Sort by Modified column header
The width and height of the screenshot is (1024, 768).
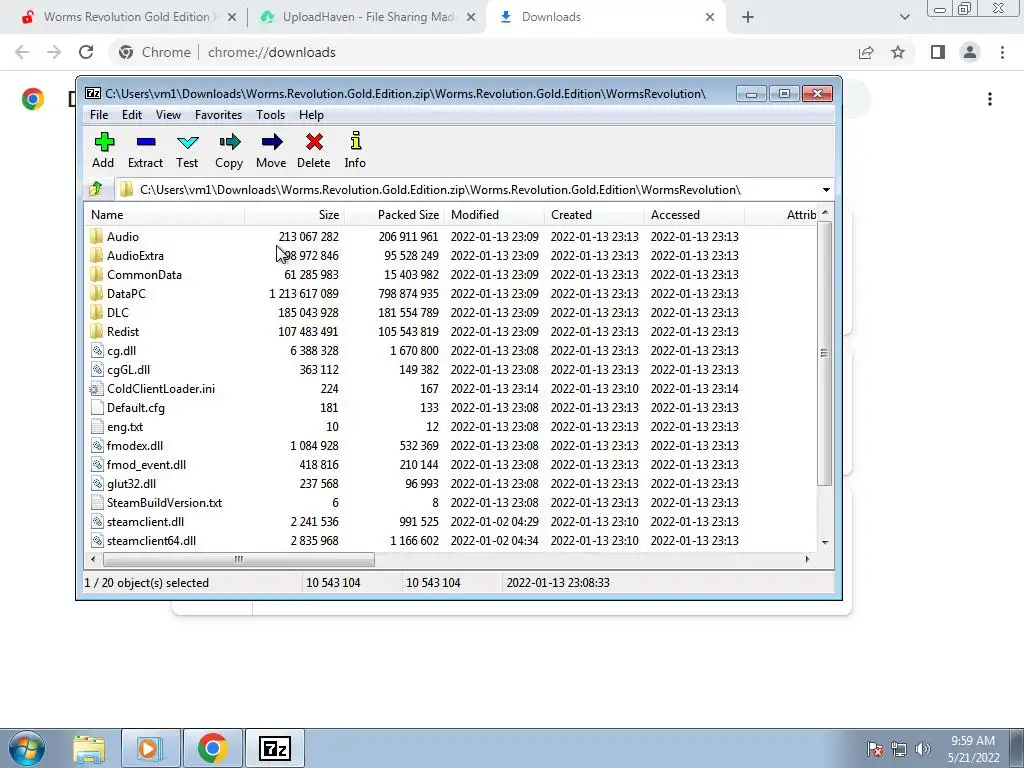pos(494,215)
